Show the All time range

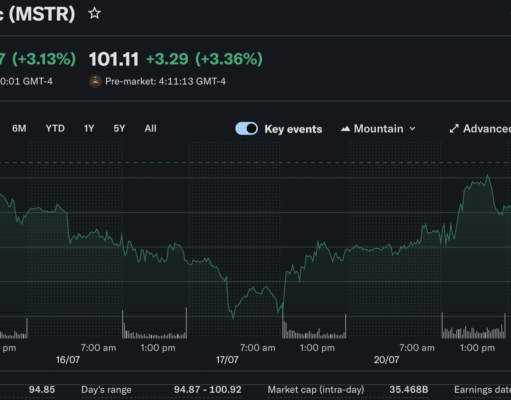click(x=150, y=129)
